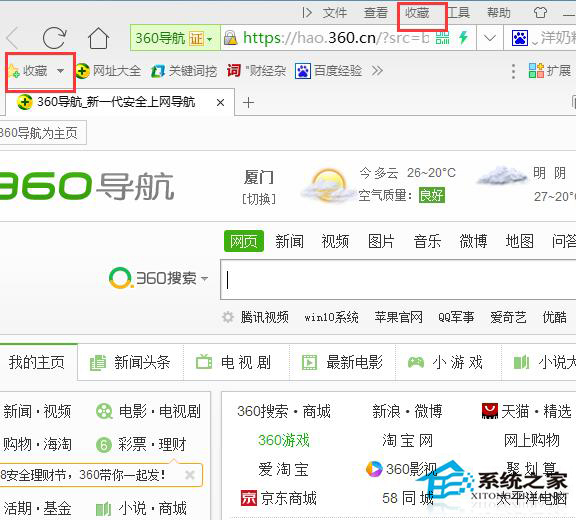The height and width of the screenshot is (520, 576).
Task: Open the 天猫·精选 site link
Action: 526,411
